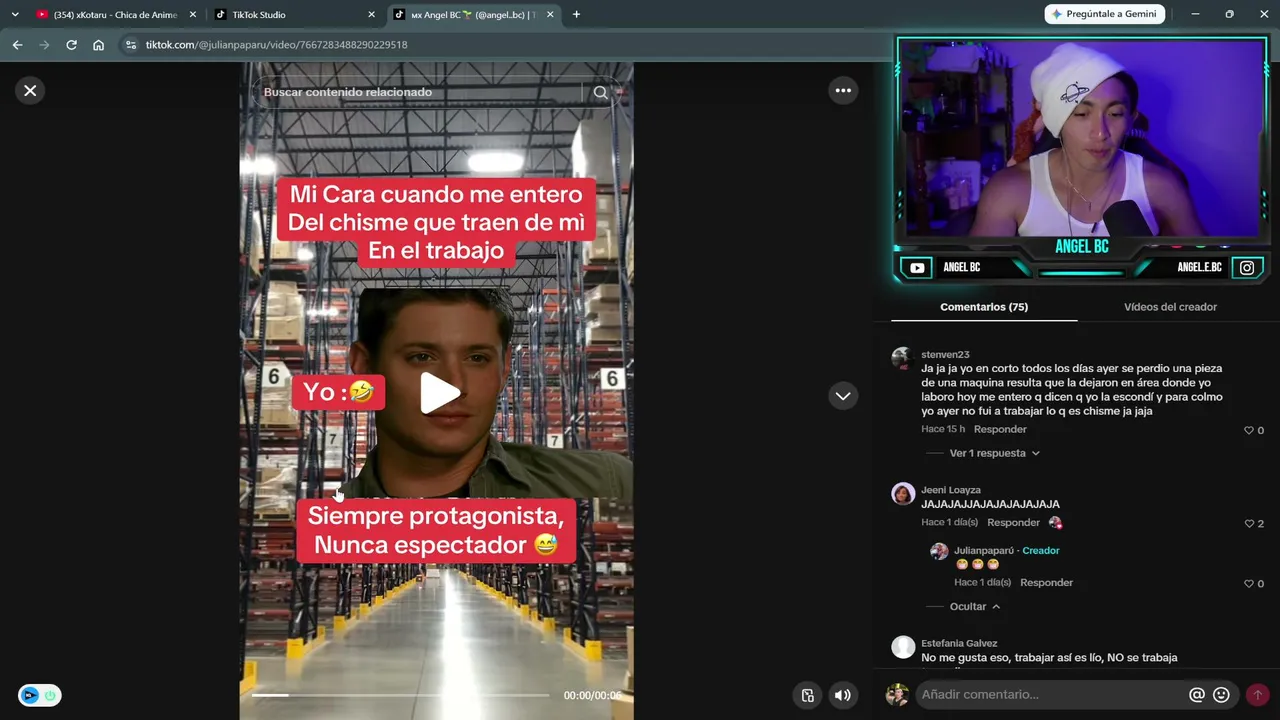Screen dimensions: 1280x720
Task: Open a new browser tab
Action: (576, 15)
